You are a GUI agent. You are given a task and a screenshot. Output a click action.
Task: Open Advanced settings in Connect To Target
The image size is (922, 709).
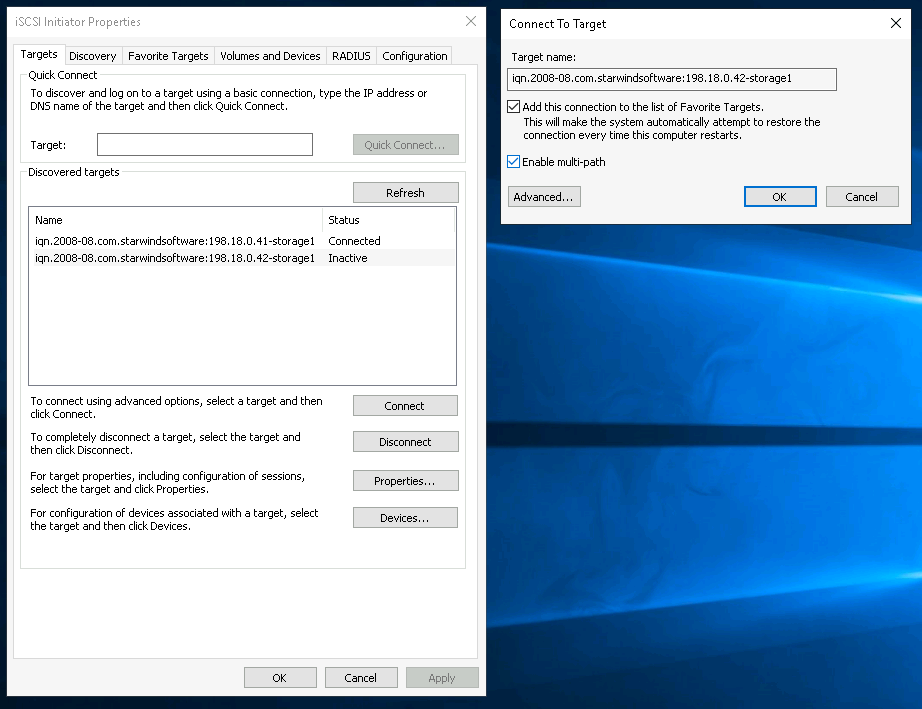click(544, 197)
